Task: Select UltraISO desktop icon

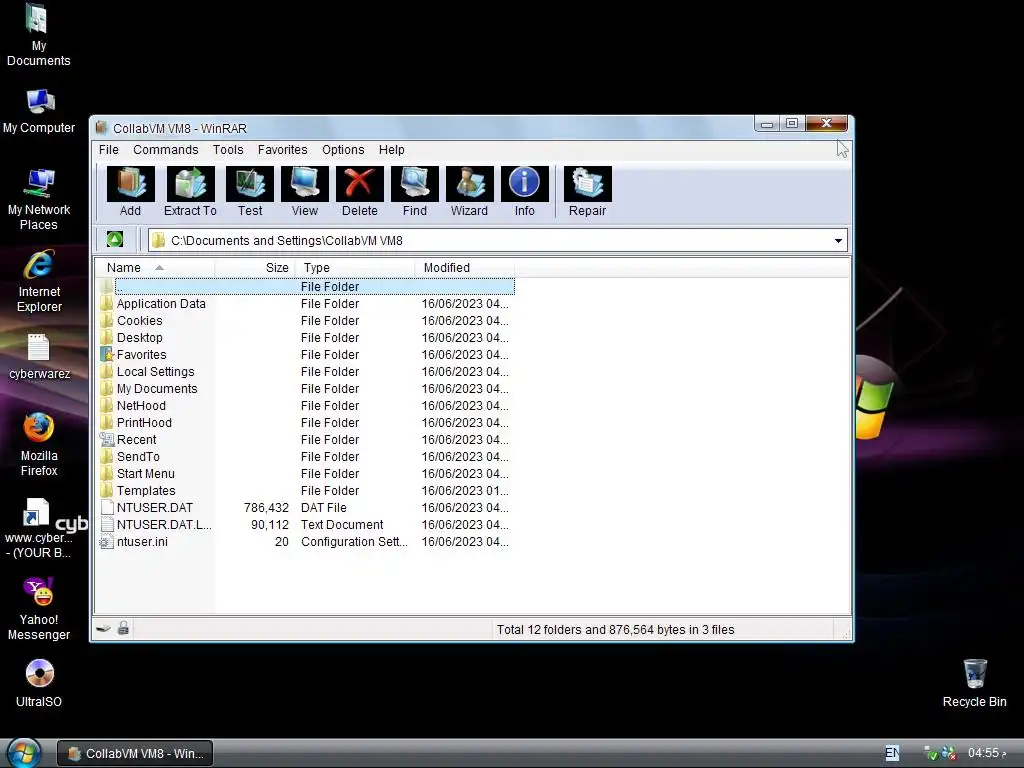Action: 39,684
